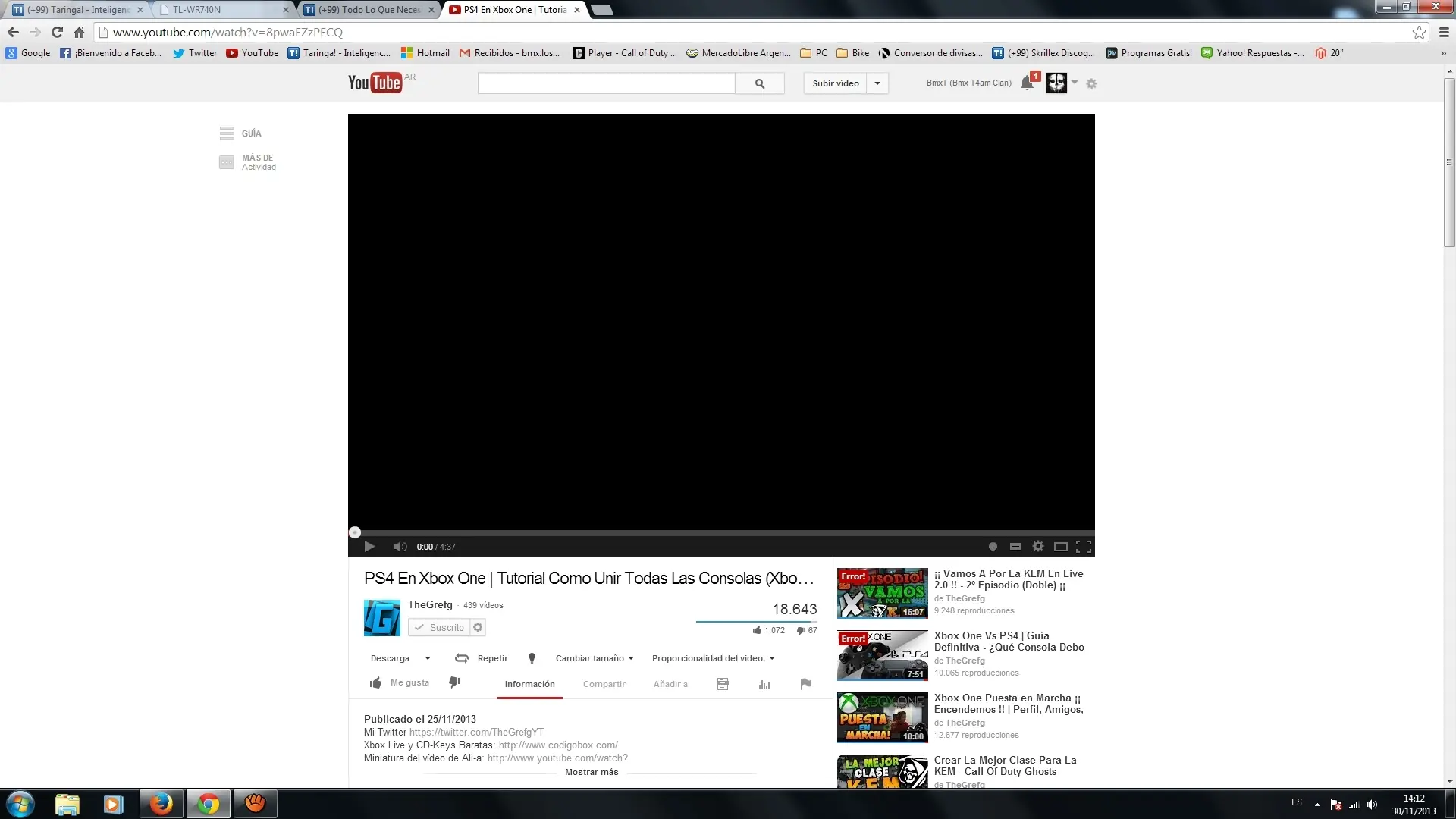Click the system tray volume speaker icon

coord(1372,804)
